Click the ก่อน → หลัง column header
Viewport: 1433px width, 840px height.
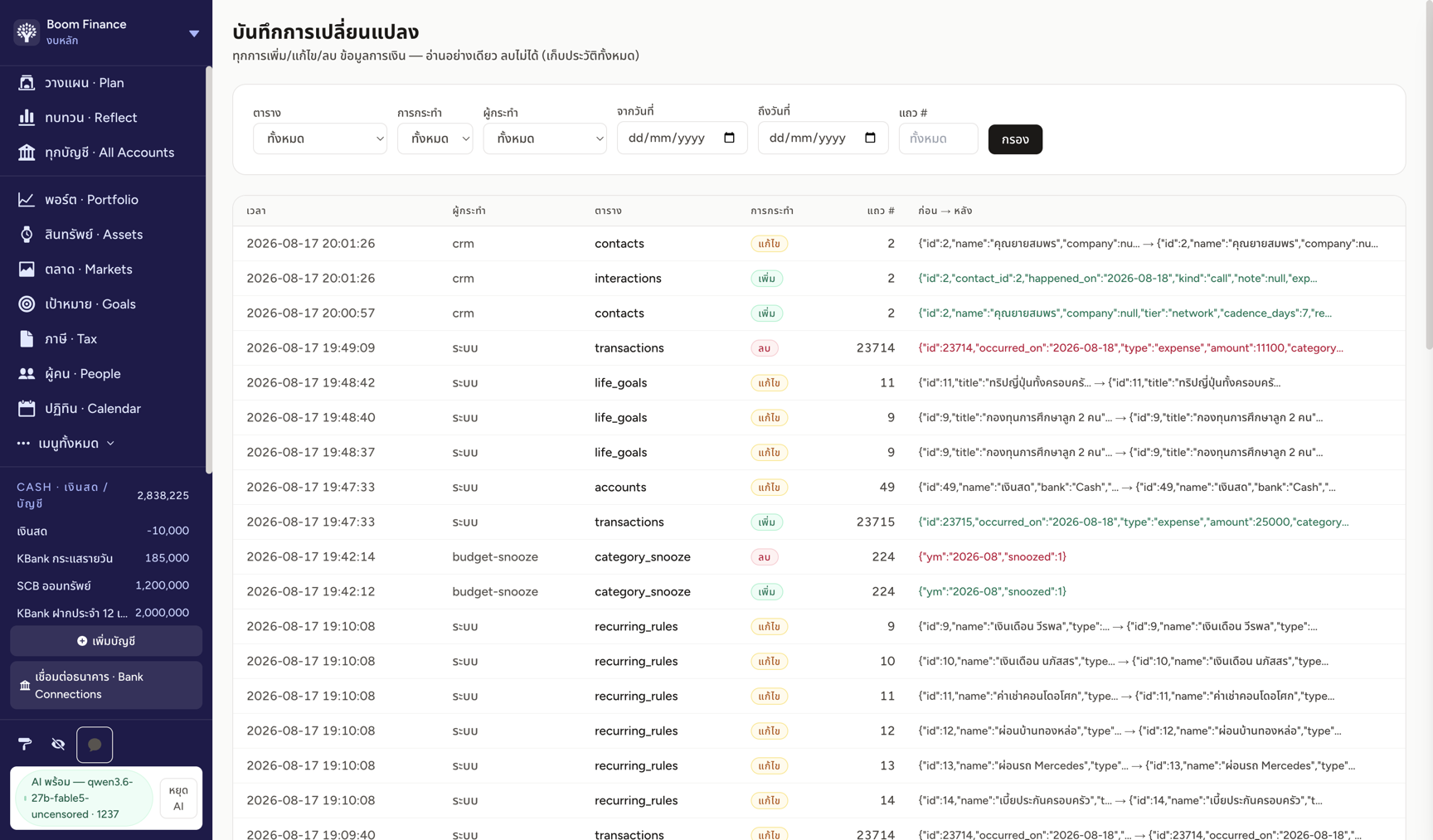click(x=945, y=211)
